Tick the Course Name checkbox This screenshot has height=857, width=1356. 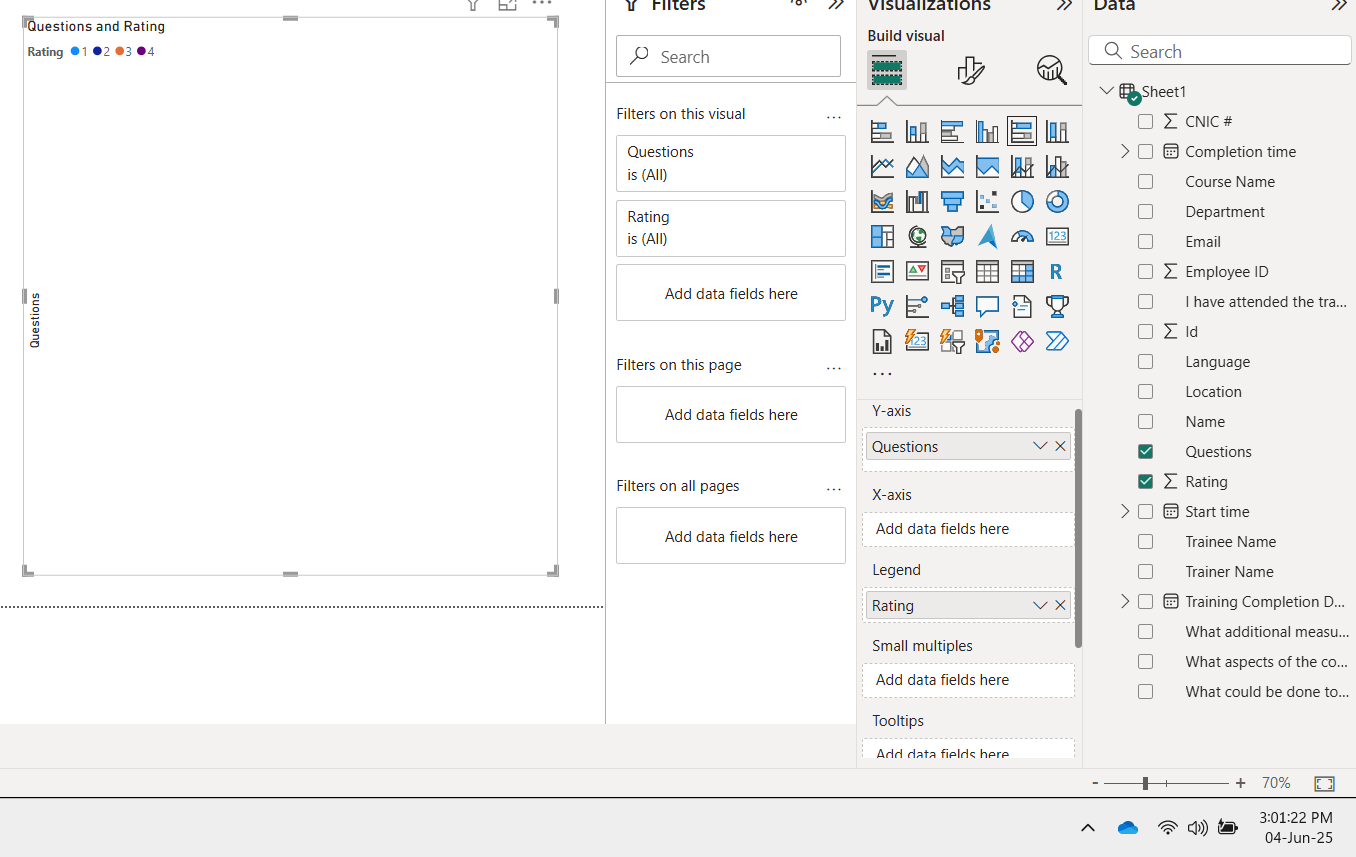1146,182
